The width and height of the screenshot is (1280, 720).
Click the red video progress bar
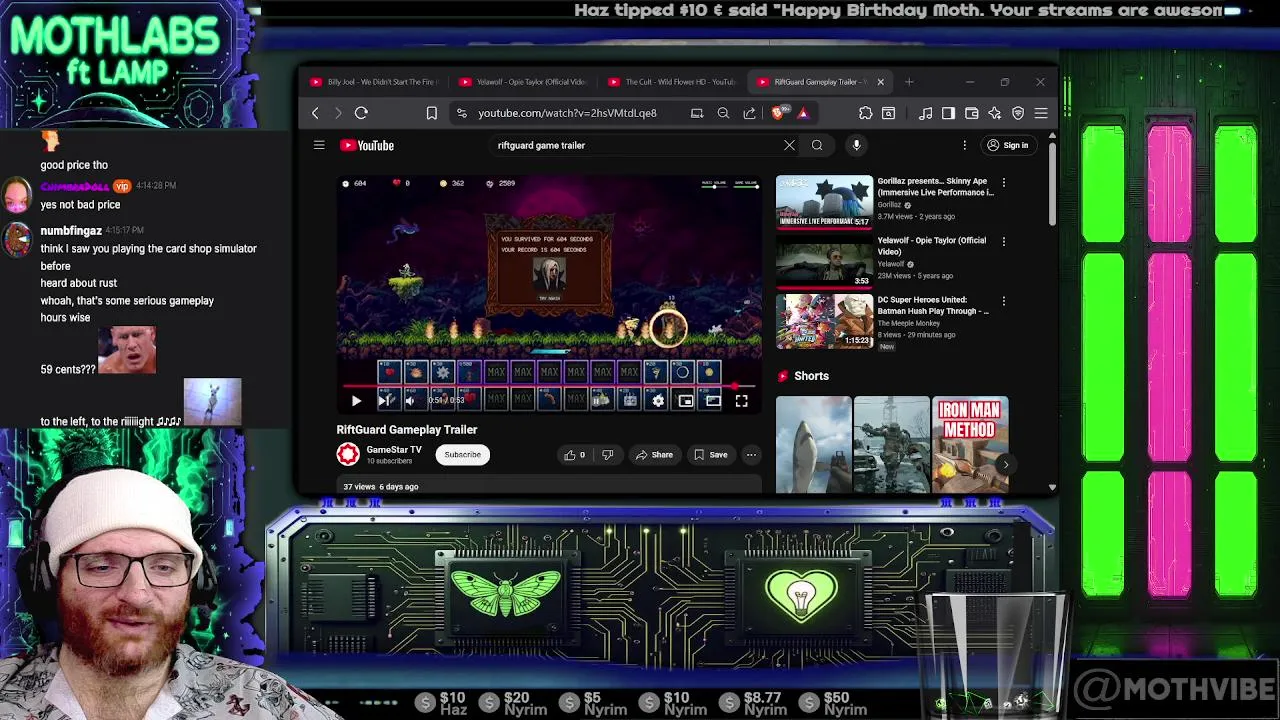tap(549, 386)
